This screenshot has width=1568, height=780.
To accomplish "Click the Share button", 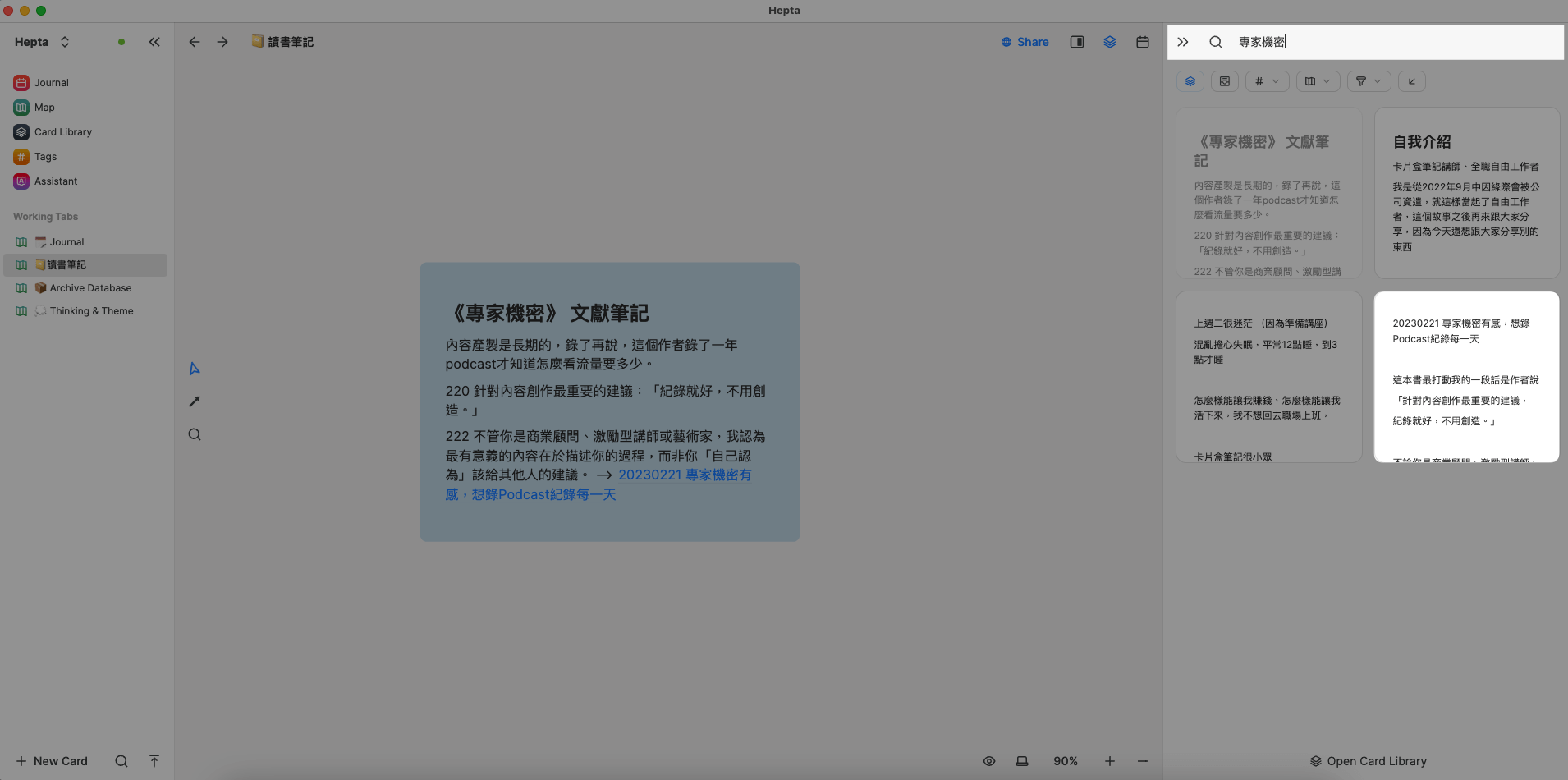I will click(1025, 42).
